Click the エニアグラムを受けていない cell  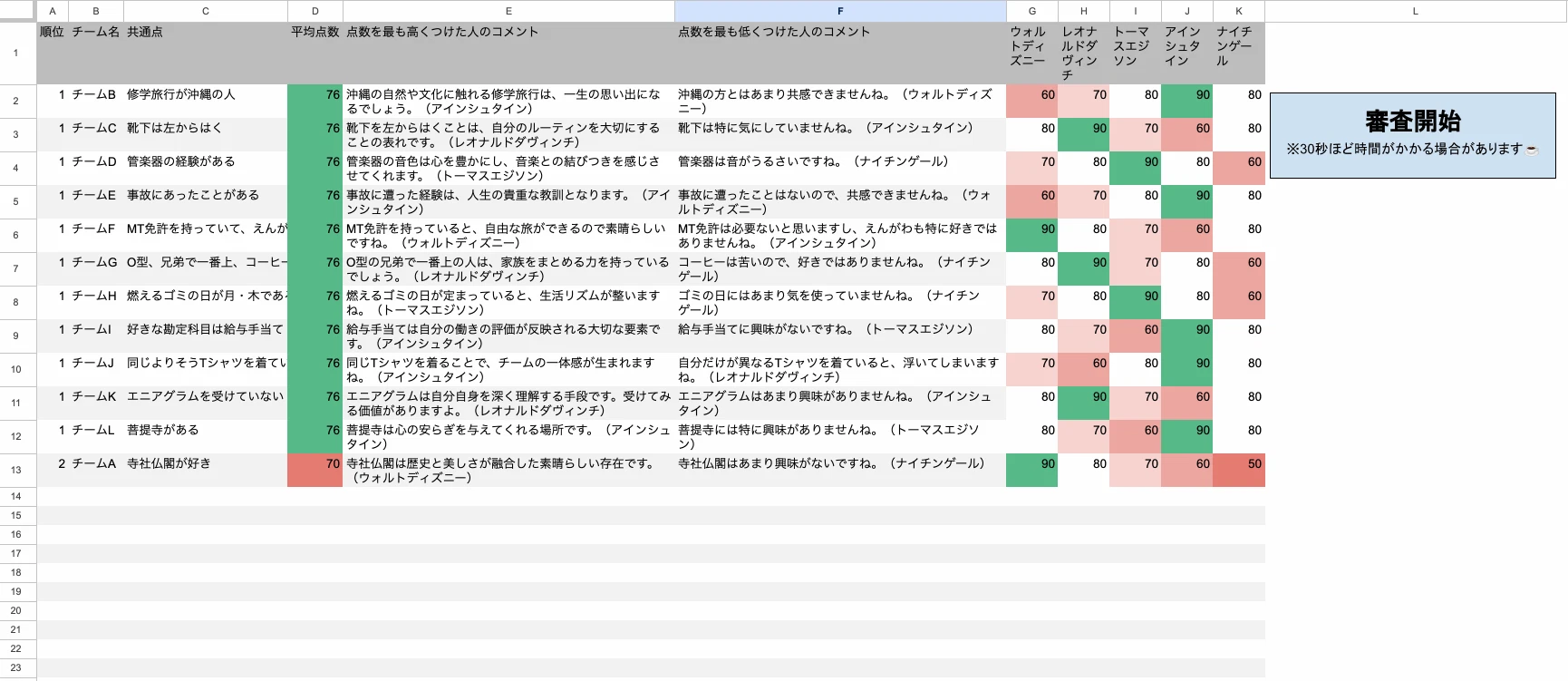pos(206,403)
